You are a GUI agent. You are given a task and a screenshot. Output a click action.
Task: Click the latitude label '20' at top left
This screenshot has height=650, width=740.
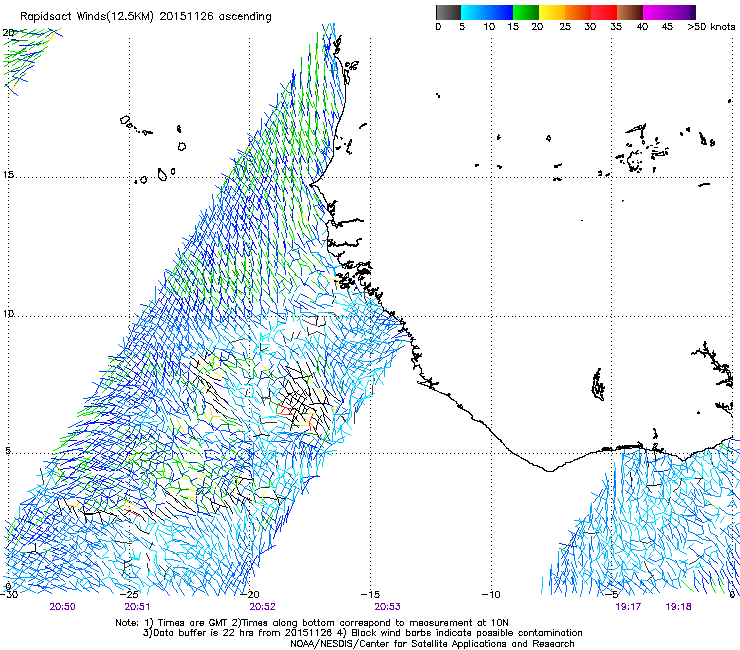pos(8,33)
